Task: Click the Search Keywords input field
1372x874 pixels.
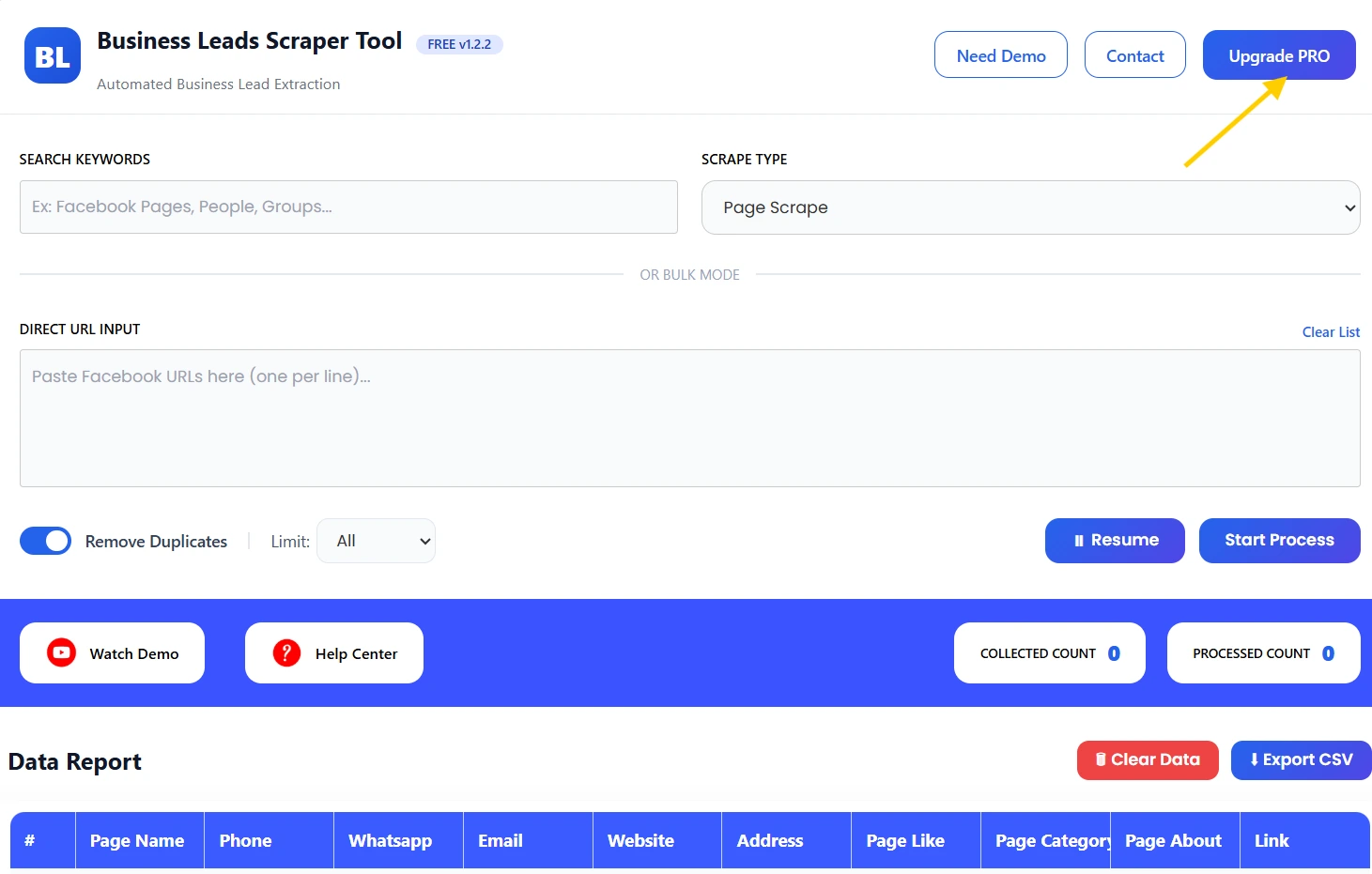Action: (348, 207)
